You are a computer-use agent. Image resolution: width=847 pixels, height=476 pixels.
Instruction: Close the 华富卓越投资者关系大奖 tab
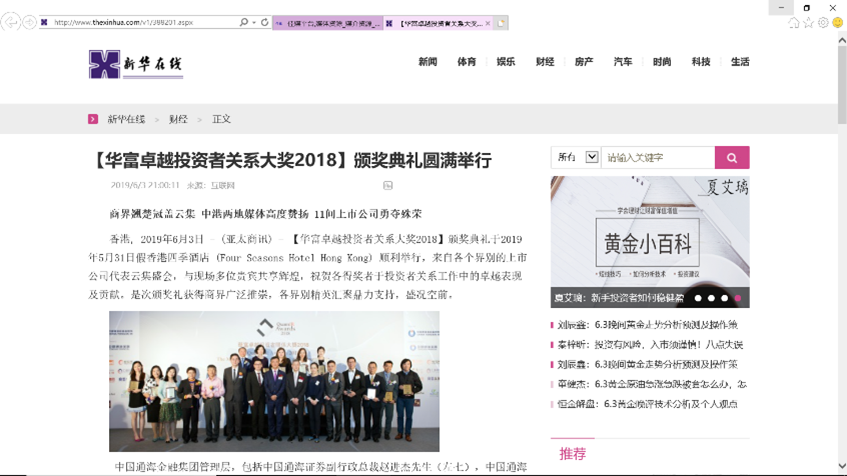point(488,23)
